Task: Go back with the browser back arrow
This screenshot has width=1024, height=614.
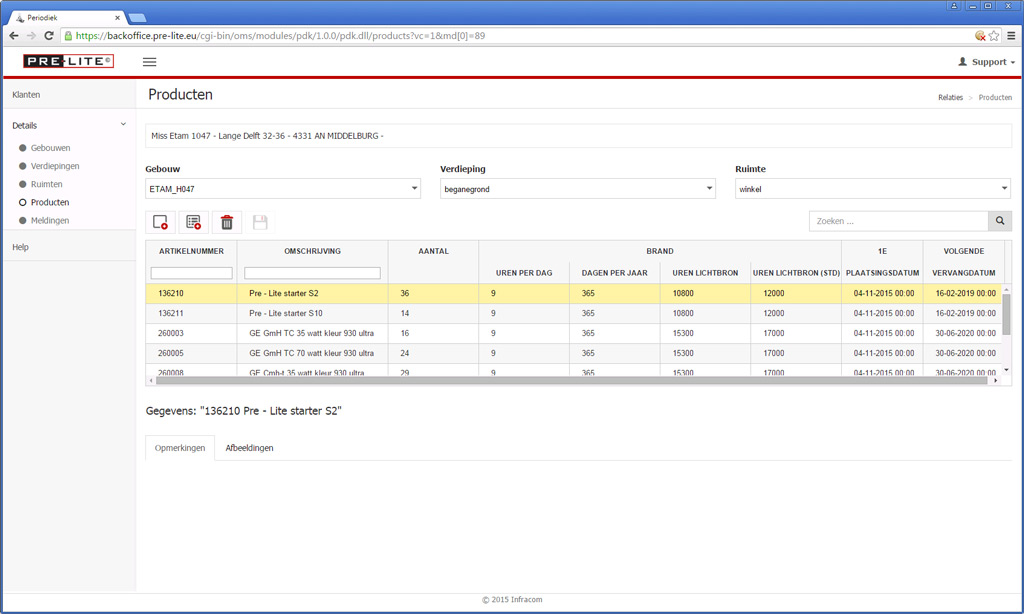Action: [14, 36]
